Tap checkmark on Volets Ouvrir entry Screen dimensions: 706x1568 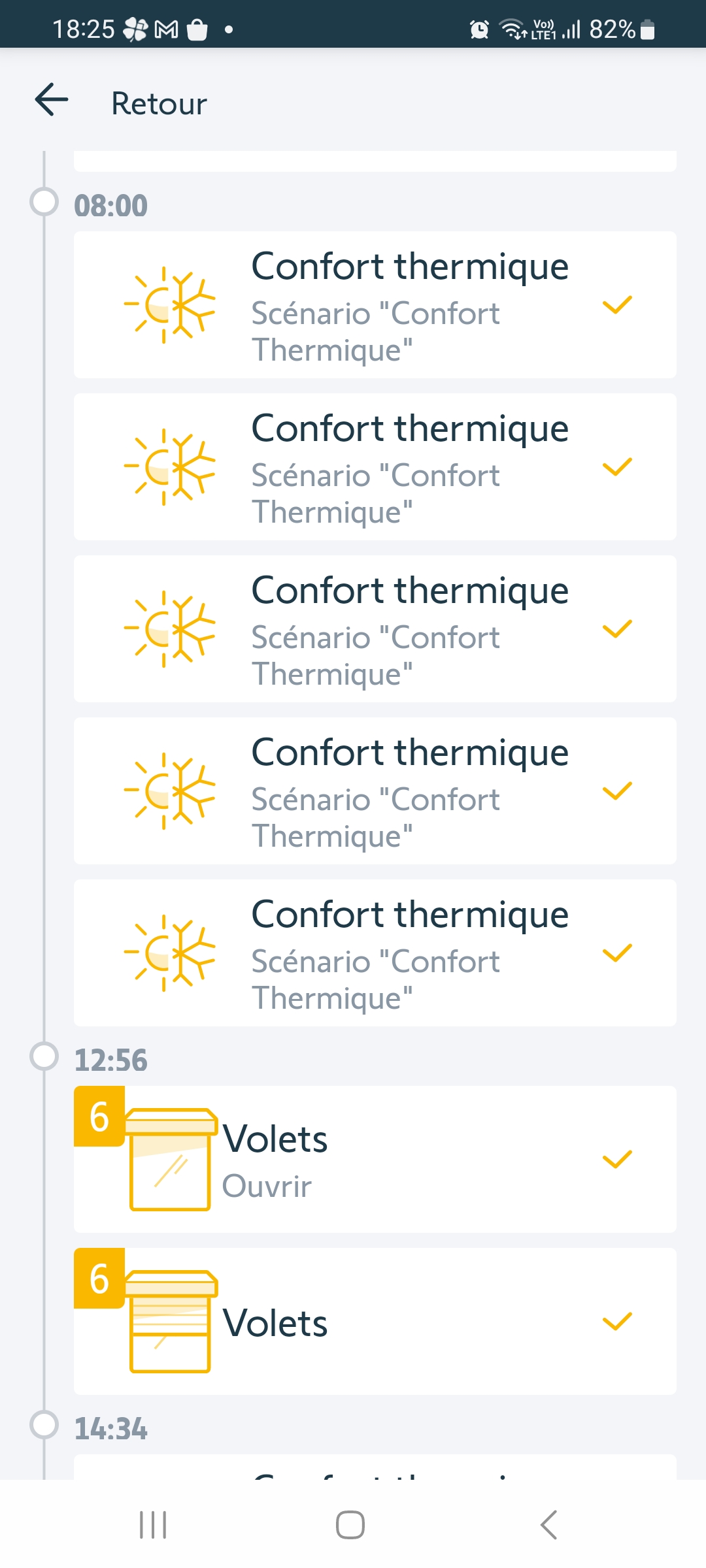pos(616,1160)
